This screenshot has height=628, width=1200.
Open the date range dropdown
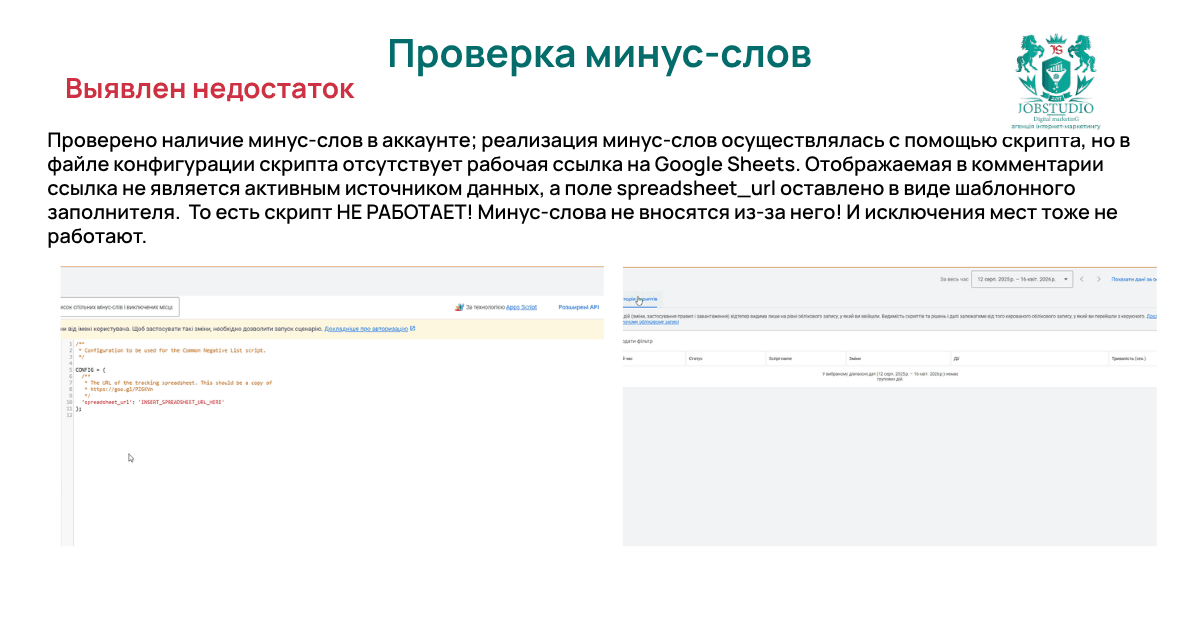coord(1022,279)
